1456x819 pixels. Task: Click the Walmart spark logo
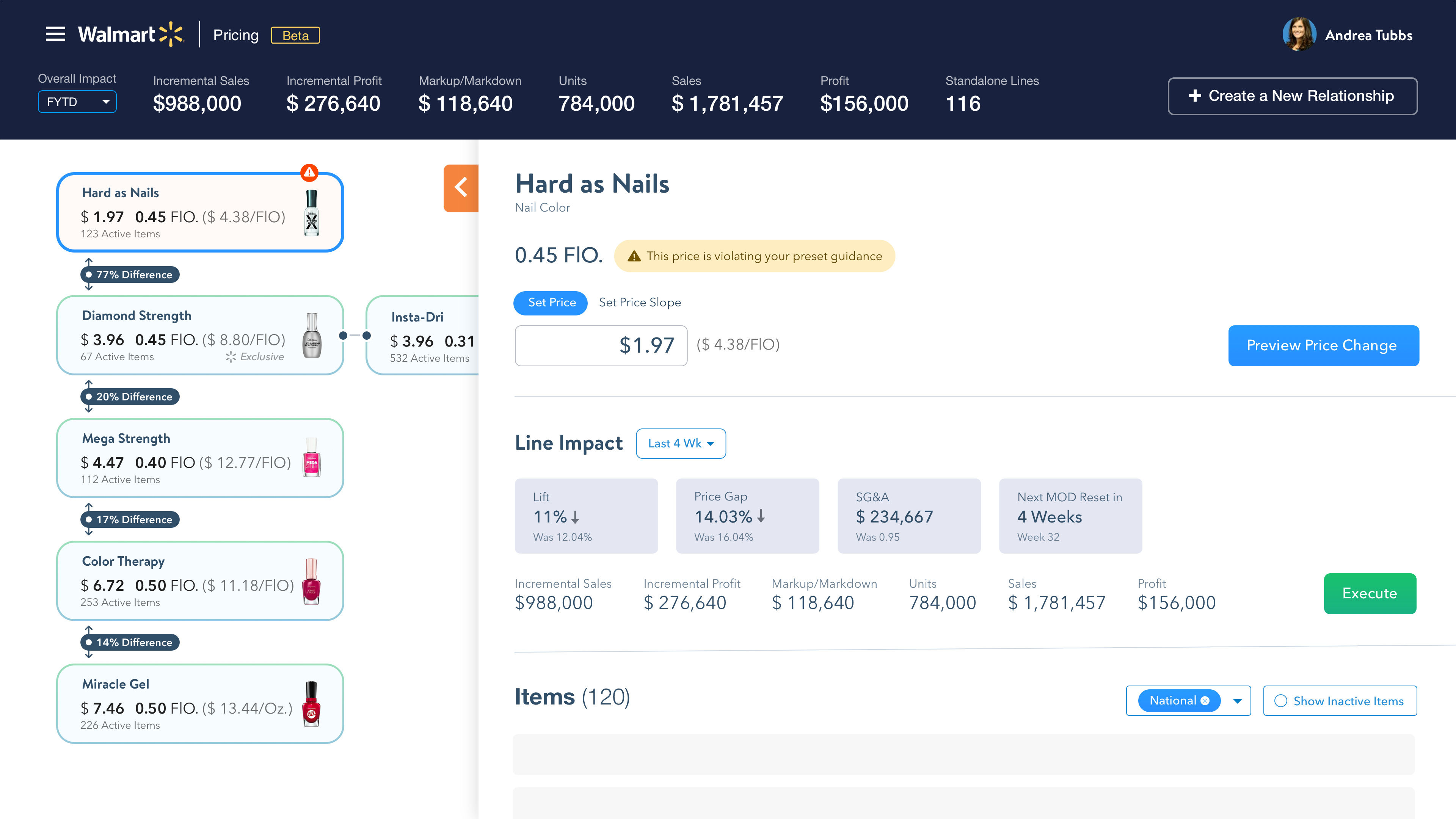pos(172,35)
